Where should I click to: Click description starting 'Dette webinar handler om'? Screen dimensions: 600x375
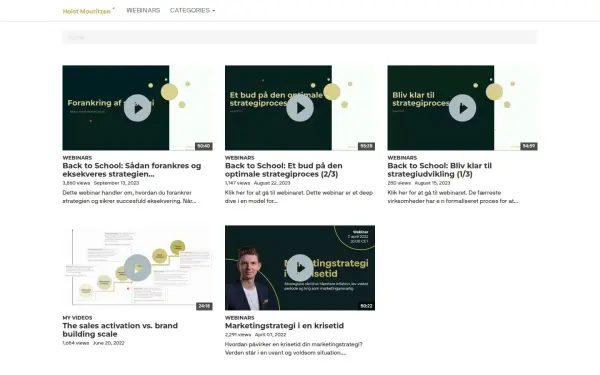point(129,197)
